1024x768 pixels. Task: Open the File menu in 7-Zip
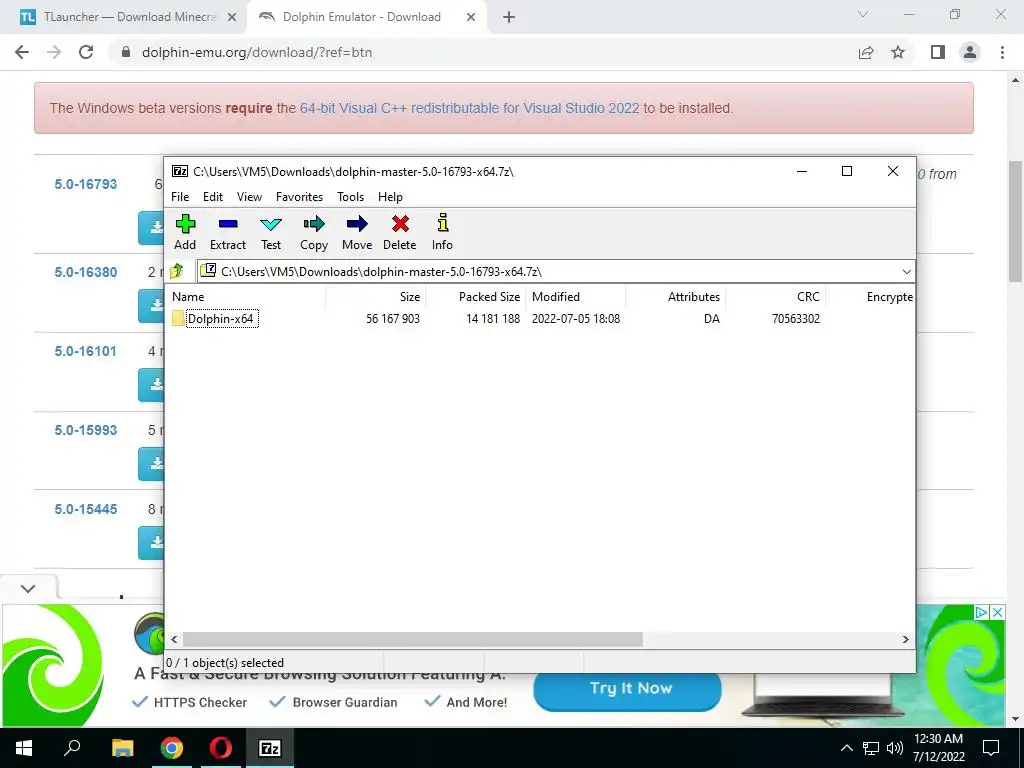point(180,197)
